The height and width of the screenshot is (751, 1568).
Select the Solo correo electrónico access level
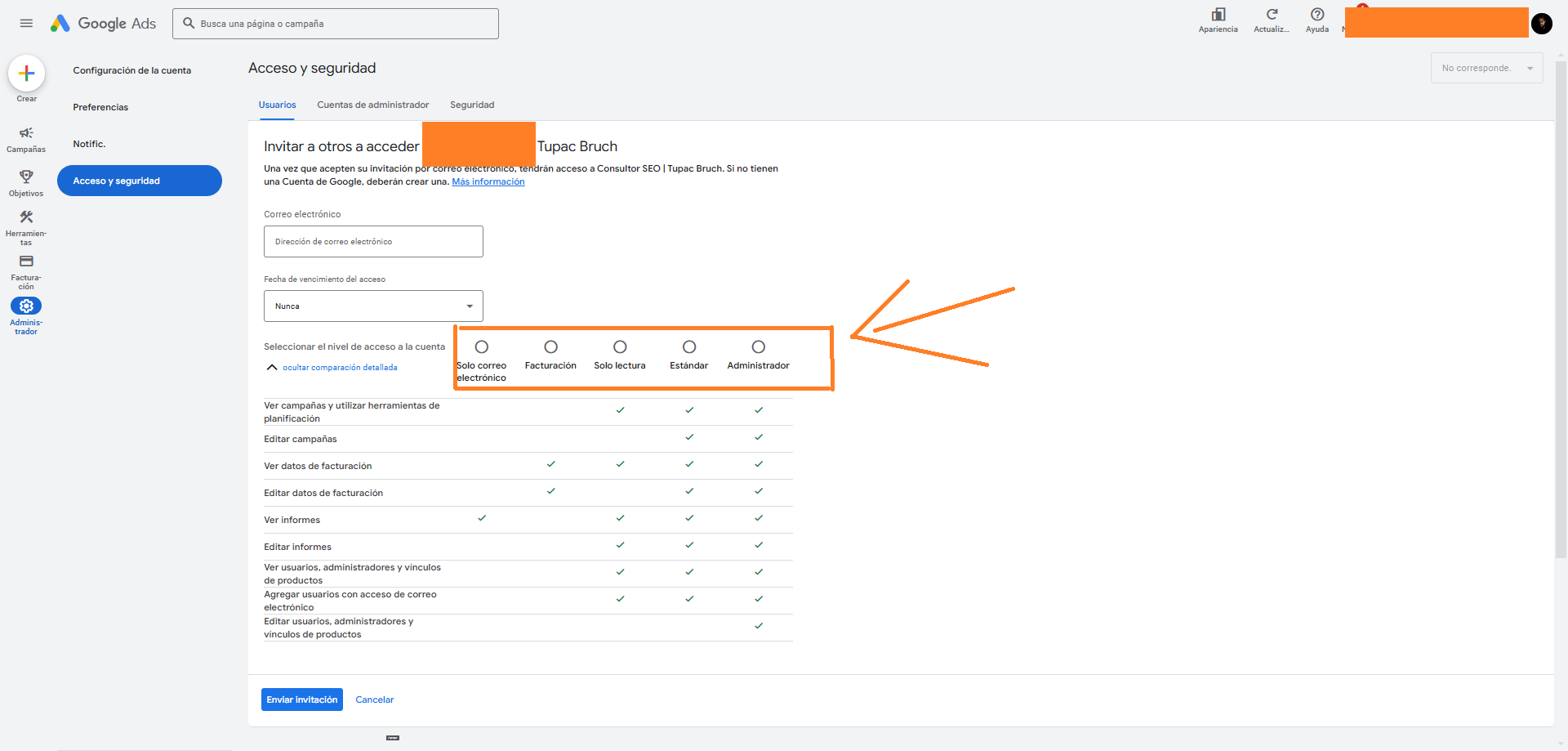pyautogui.click(x=482, y=347)
